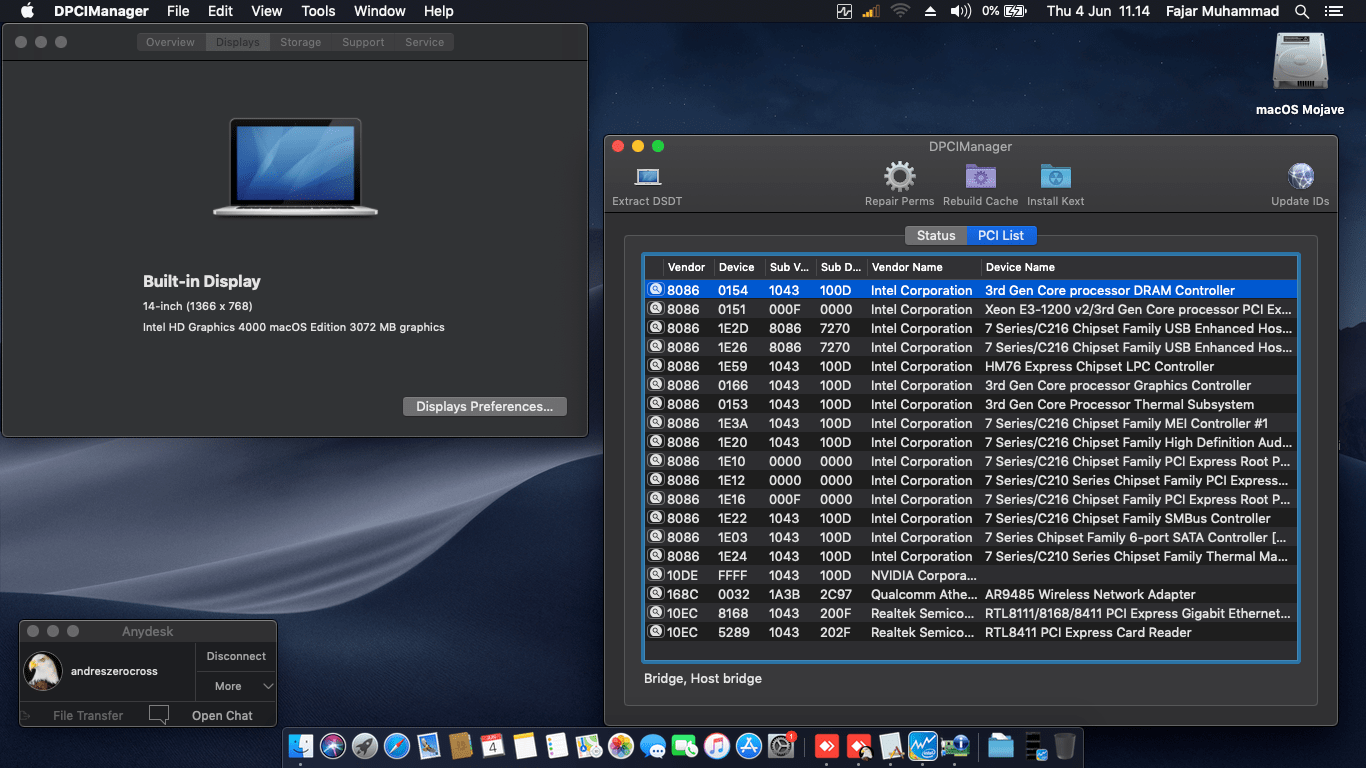Image resolution: width=1366 pixels, height=768 pixels.
Task: Open the App Store in Dock
Action: point(749,745)
